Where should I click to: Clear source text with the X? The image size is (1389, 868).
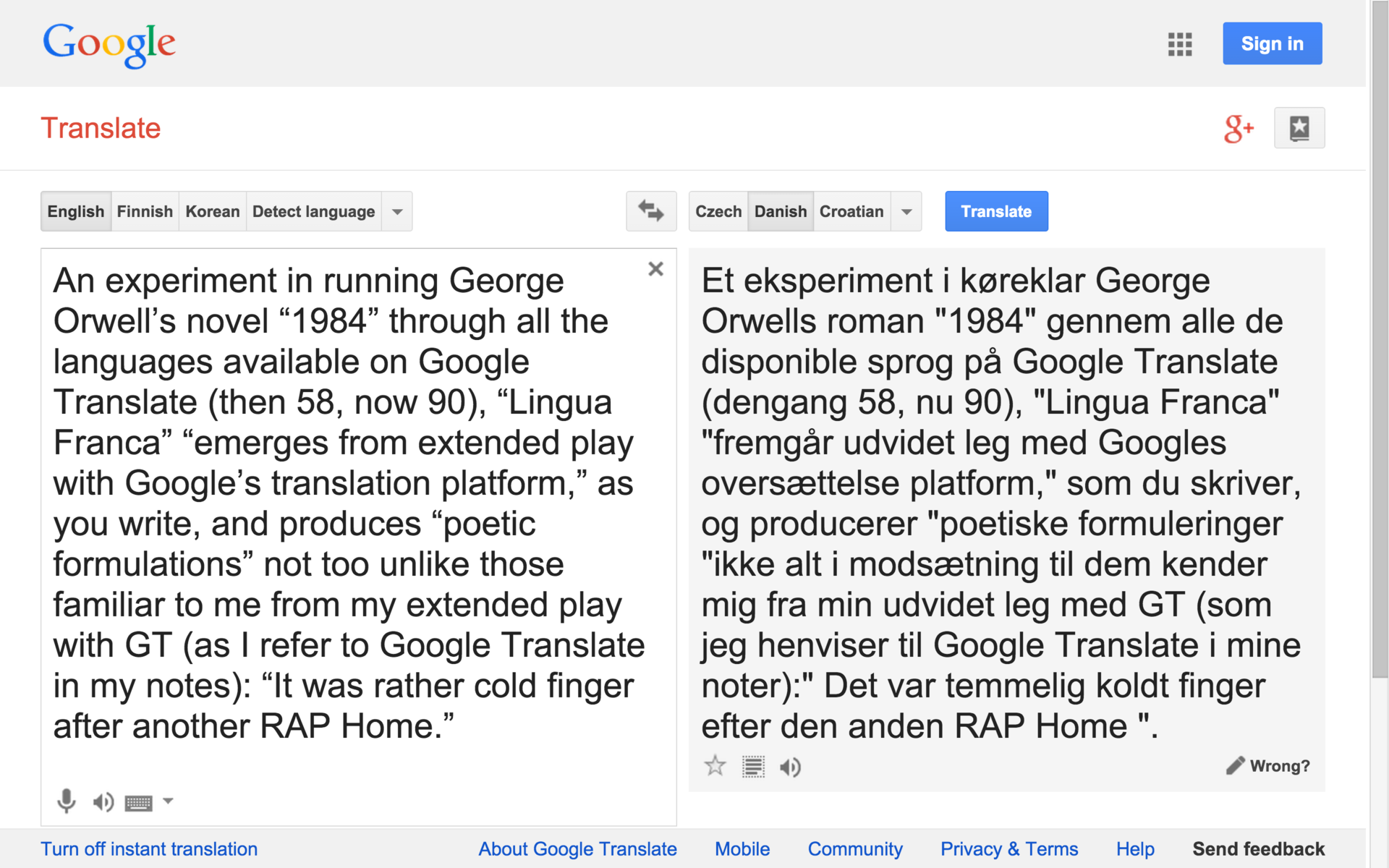[x=655, y=269]
